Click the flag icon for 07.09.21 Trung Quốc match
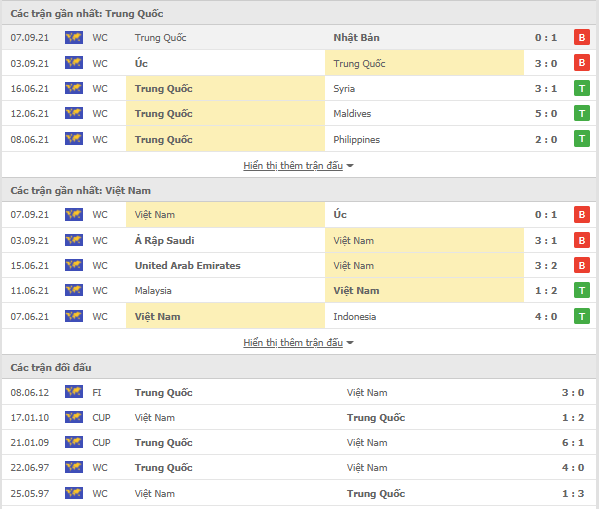599x509 pixels. tap(74, 37)
